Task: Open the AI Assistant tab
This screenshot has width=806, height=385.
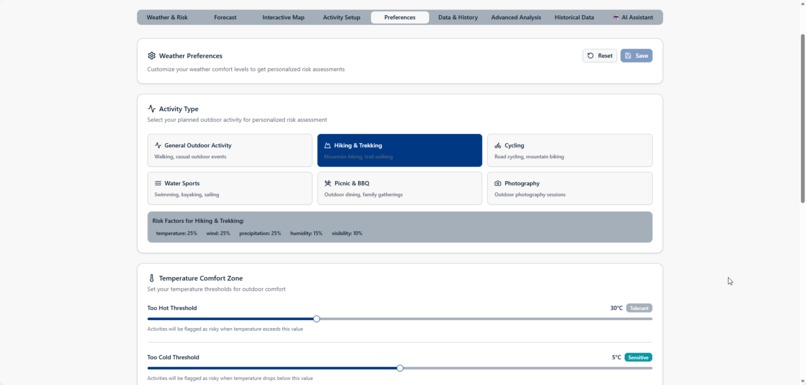Action: click(x=633, y=17)
